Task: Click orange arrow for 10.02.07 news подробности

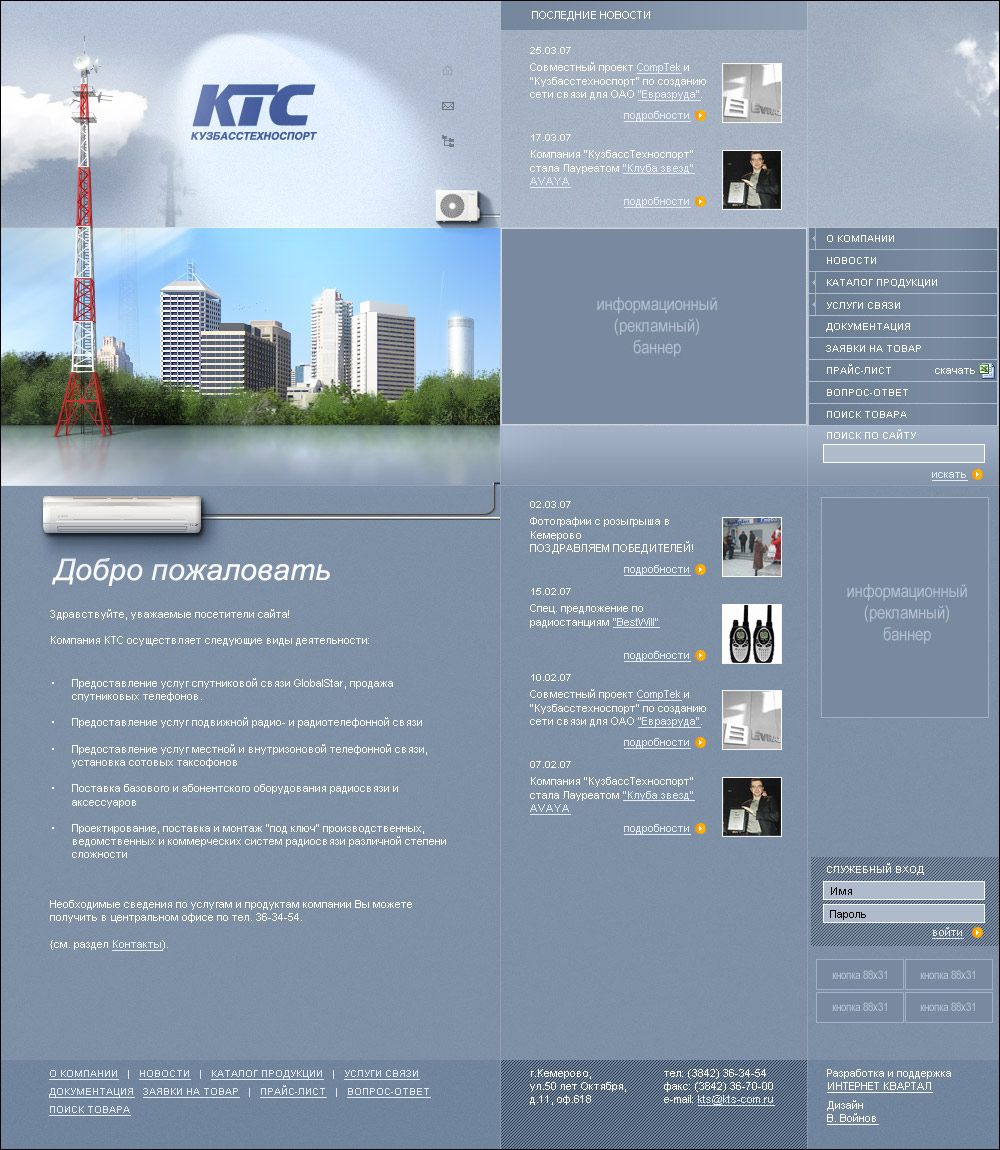Action: [701, 742]
